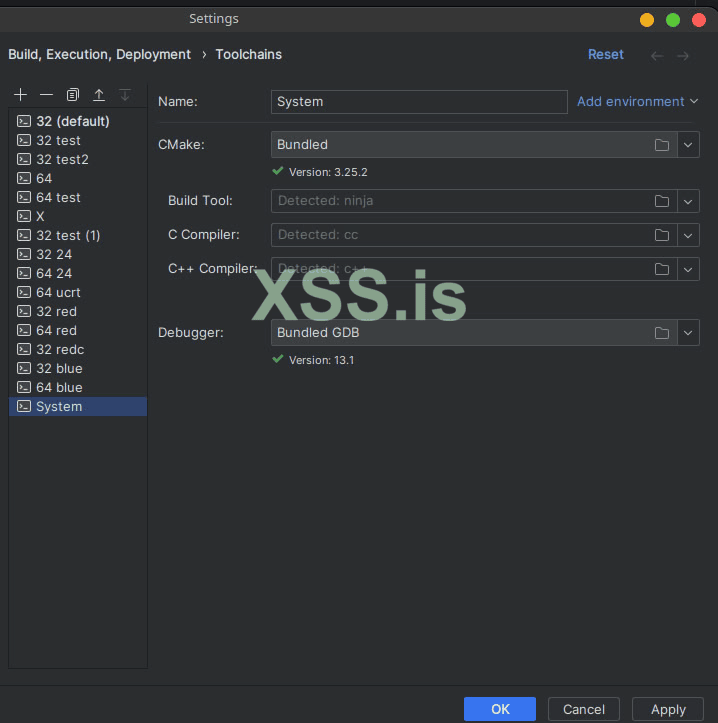Click the OK button
This screenshot has height=723, width=718.
[500, 709]
